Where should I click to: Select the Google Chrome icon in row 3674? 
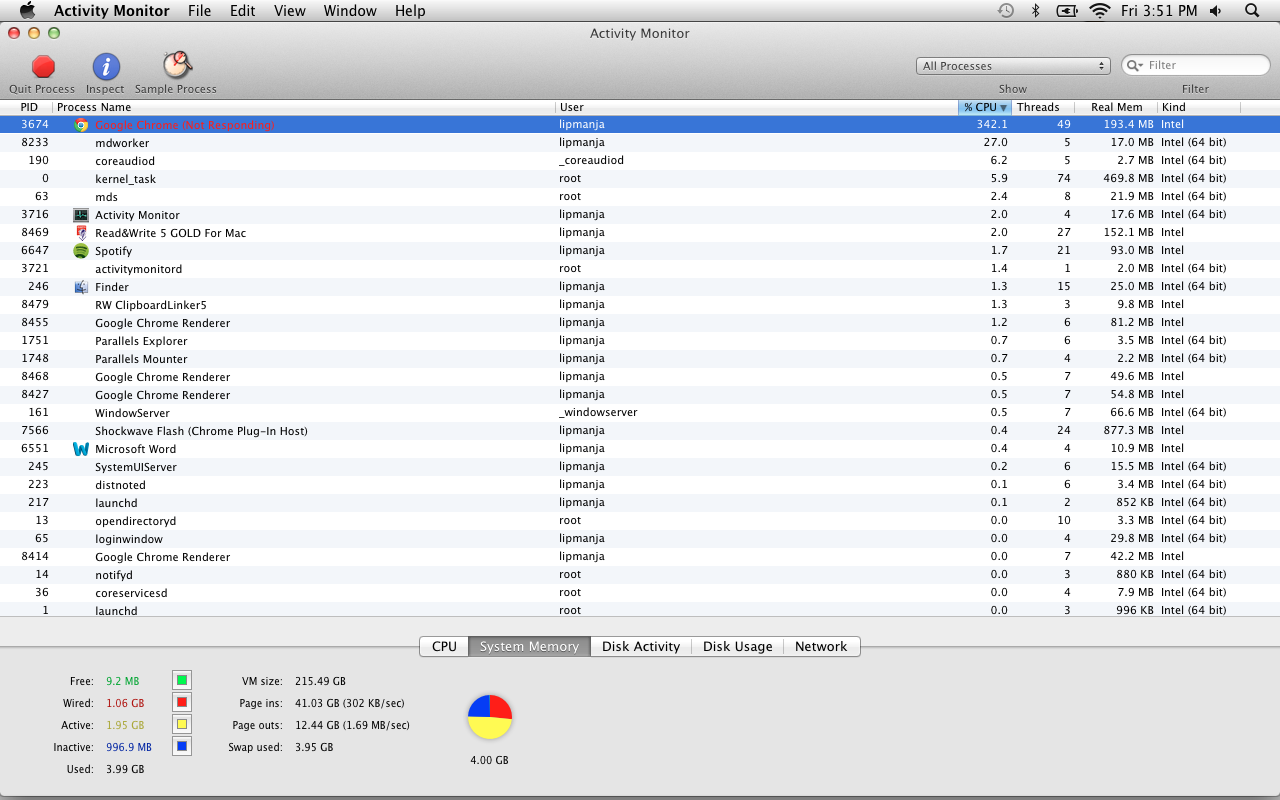point(81,125)
